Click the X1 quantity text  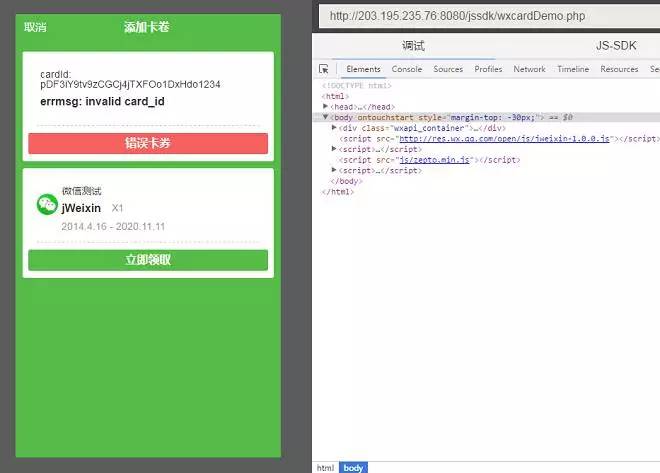click(117, 208)
